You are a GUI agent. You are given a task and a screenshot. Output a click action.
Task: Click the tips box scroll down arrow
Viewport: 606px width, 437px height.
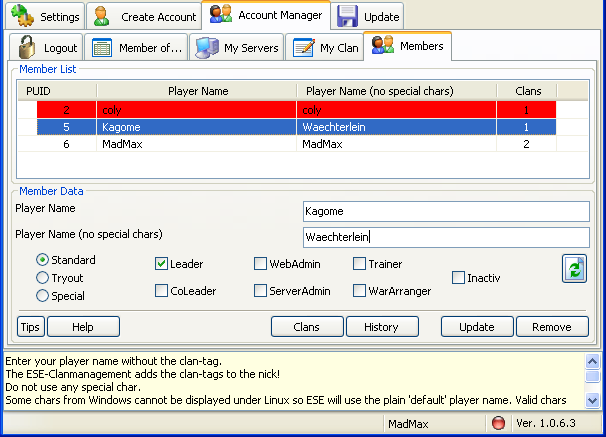(x=592, y=400)
